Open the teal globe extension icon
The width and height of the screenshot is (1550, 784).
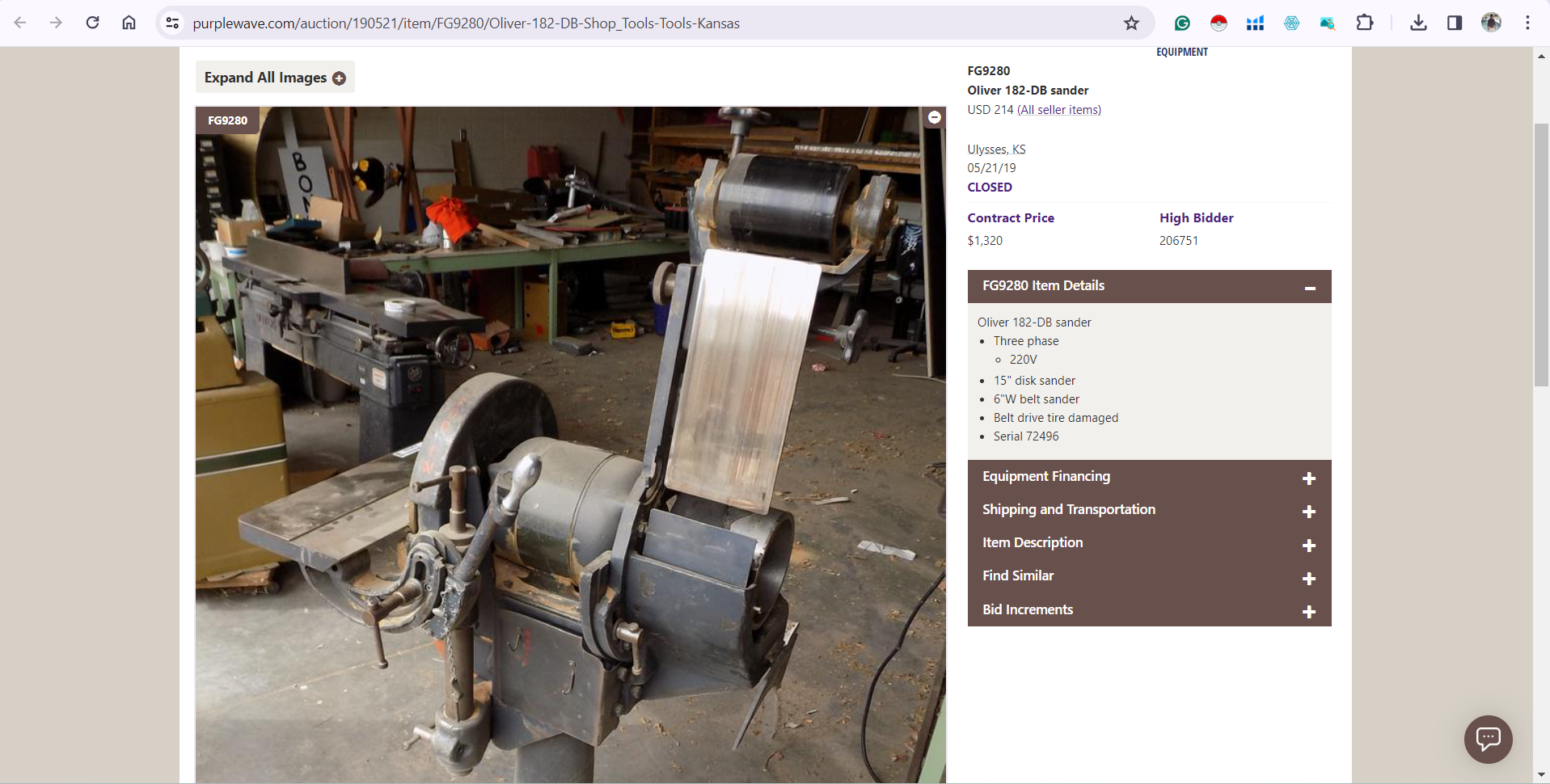click(x=1291, y=23)
